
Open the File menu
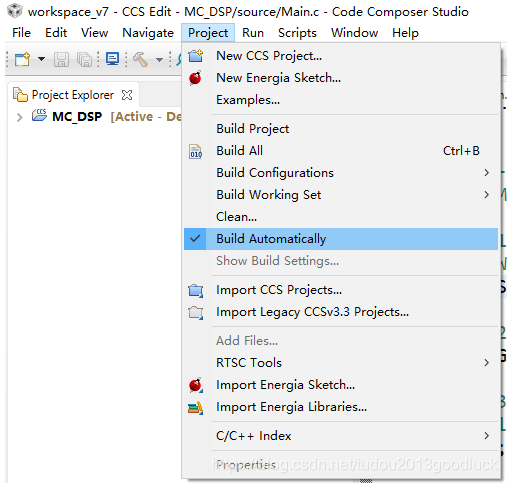point(21,33)
